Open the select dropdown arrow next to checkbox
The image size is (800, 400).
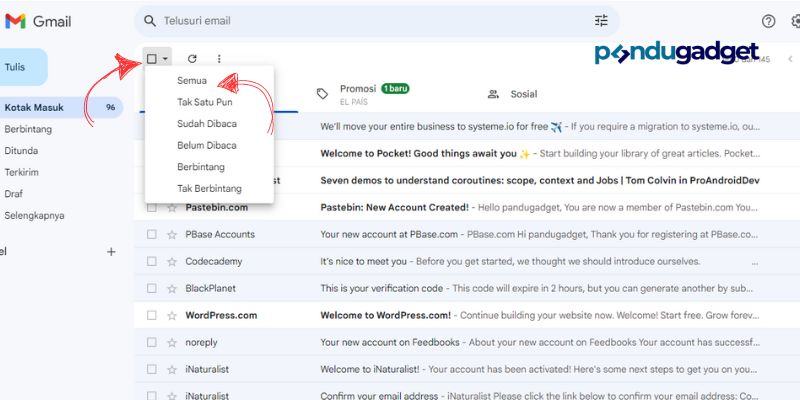pos(165,59)
